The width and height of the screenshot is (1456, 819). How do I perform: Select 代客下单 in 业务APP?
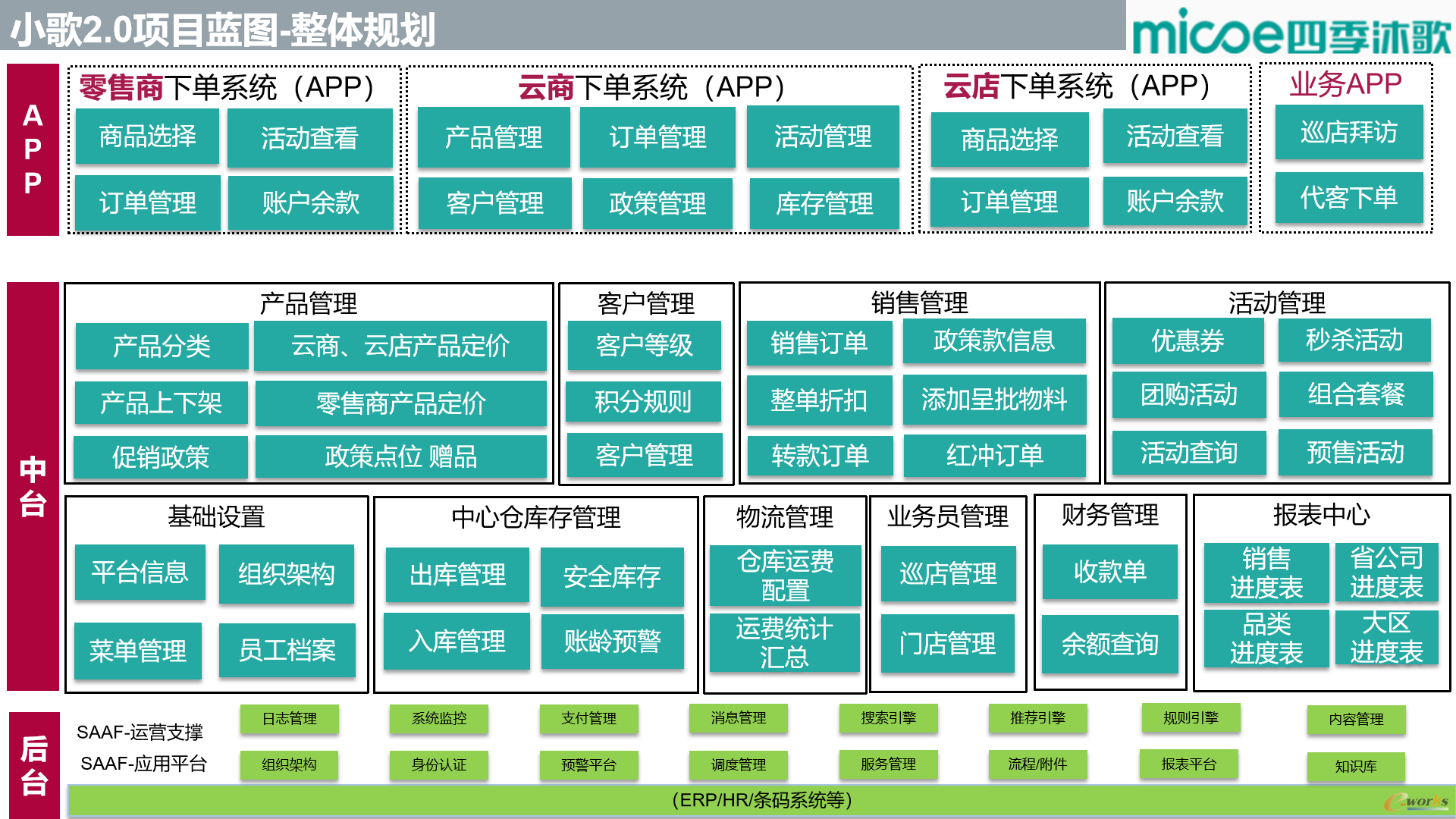click(x=1349, y=198)
